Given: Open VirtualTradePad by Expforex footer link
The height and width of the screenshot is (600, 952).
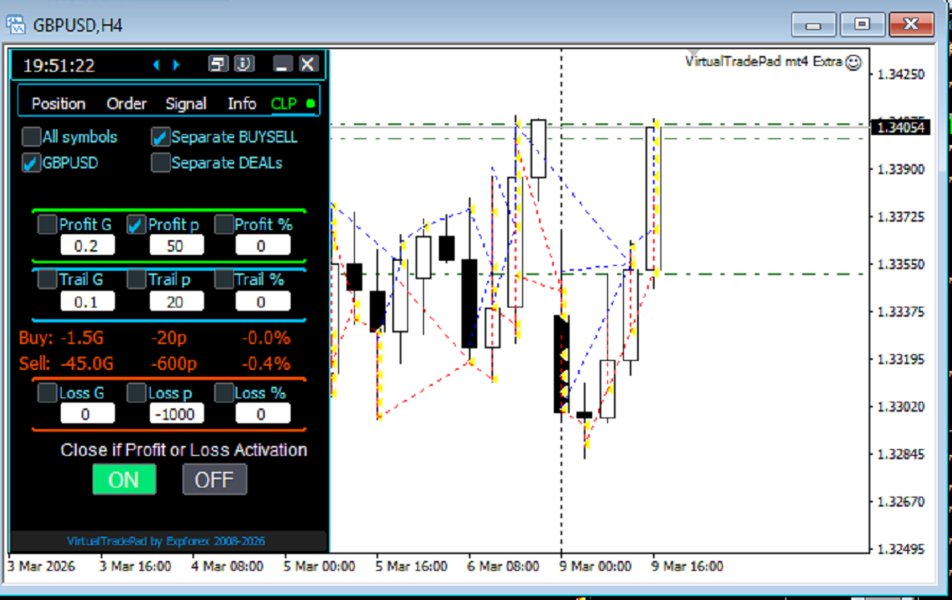Looking at the screenshot, I should (x=166, y=541).
